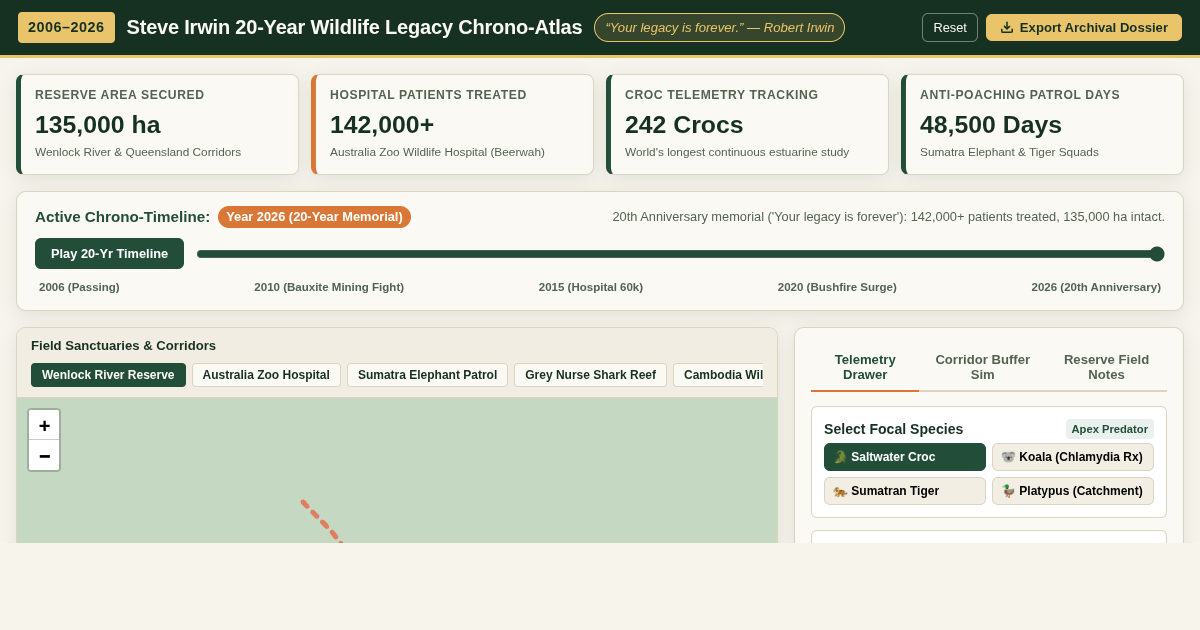Click the Robert Irwin quote pill
Screen dimensions: 1200x630
719,28
